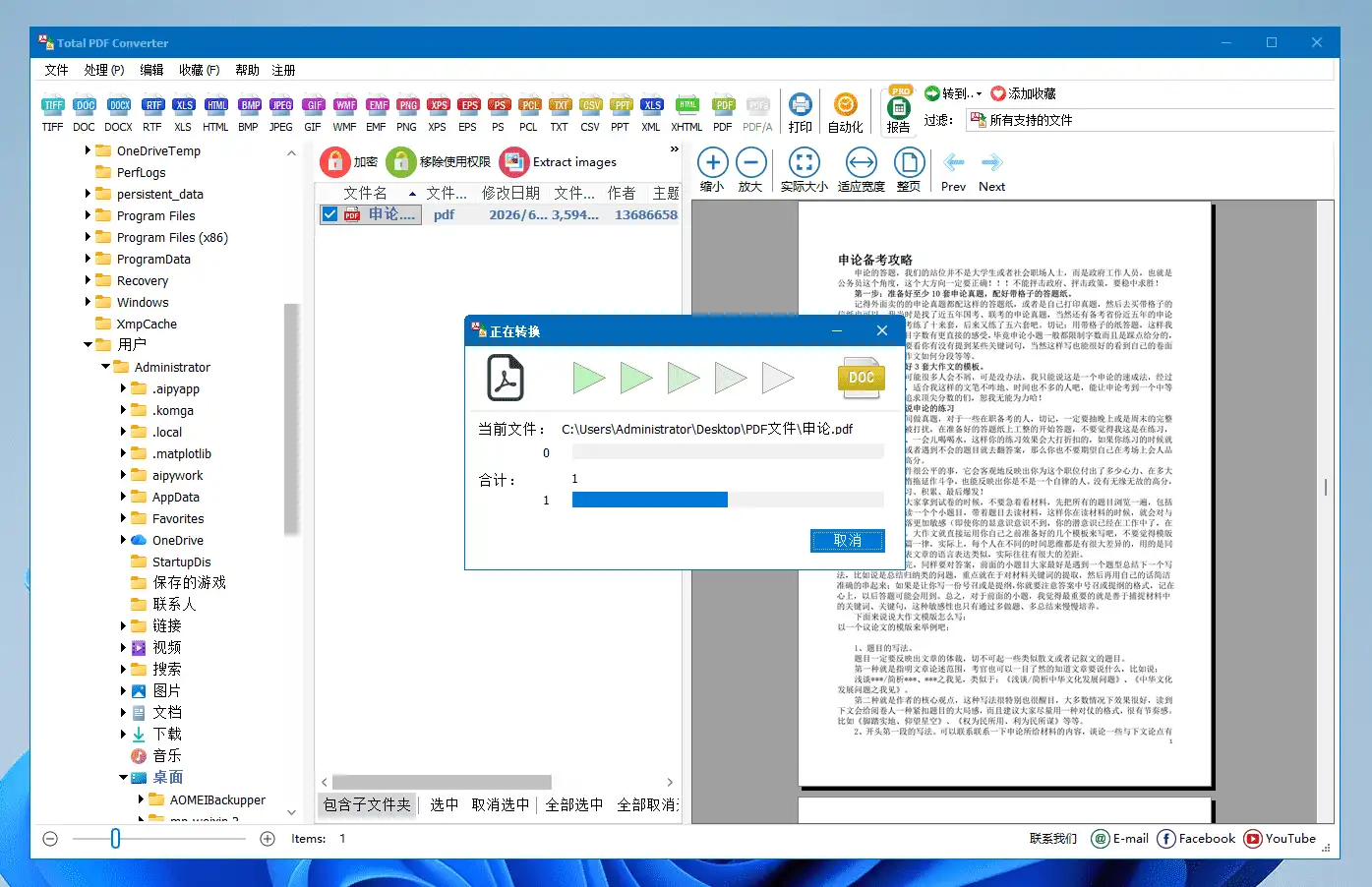The image size is (1372, 887).
Task: Select XLS format icon
Action: tap(184, 114)
